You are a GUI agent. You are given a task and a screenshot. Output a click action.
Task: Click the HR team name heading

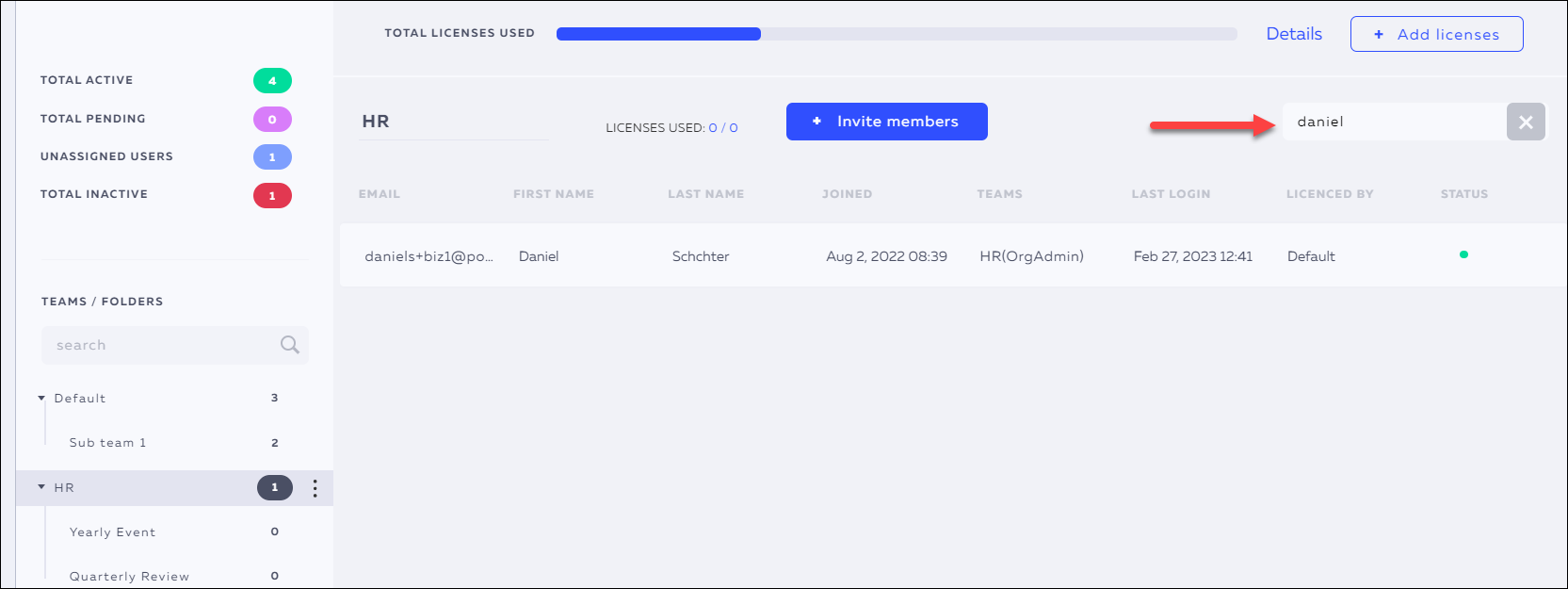pos(376,122)
